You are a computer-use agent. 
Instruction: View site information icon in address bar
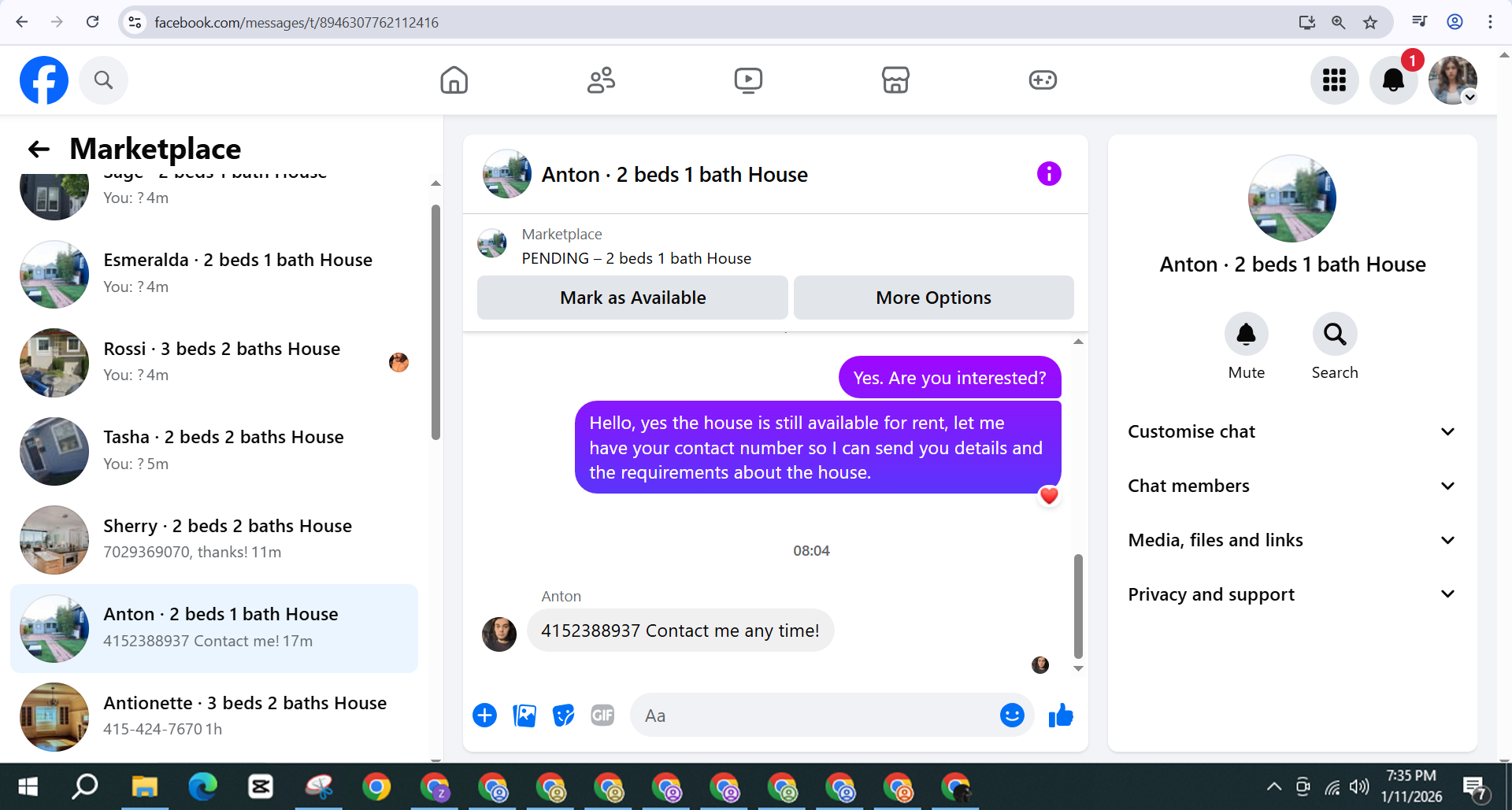click(135, 22)
